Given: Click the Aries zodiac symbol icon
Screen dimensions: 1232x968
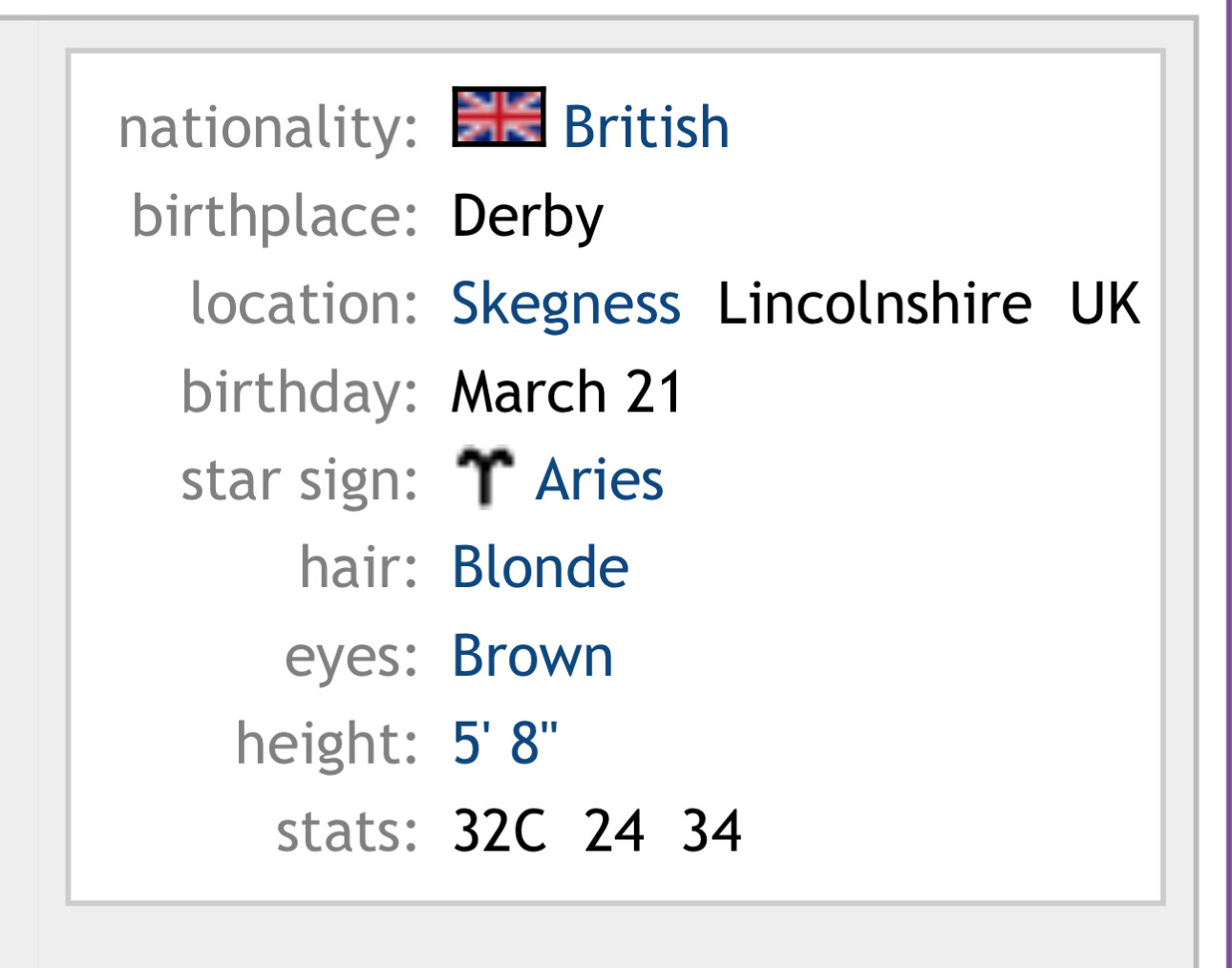Looking at the screenshot, I should click(x=484, y=475).
